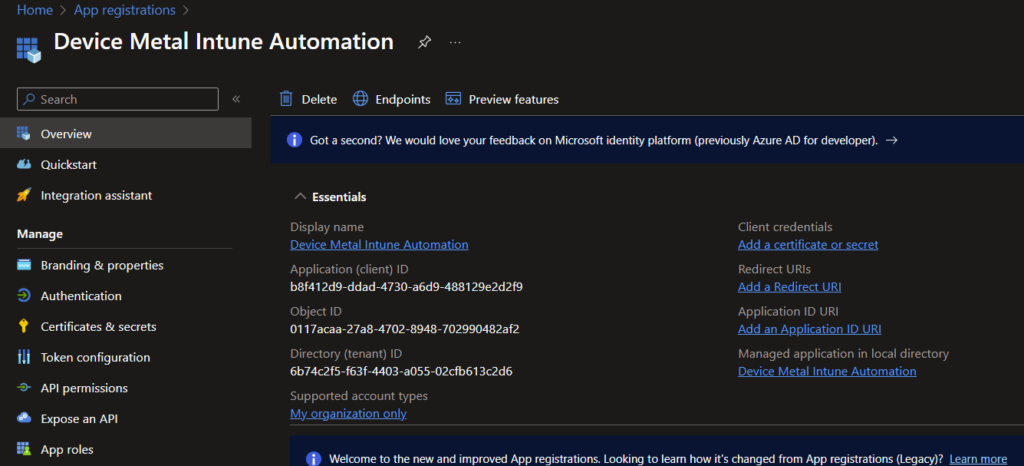Click the Client credentials label
1024x466 pixels.
[x=785, y=227]
